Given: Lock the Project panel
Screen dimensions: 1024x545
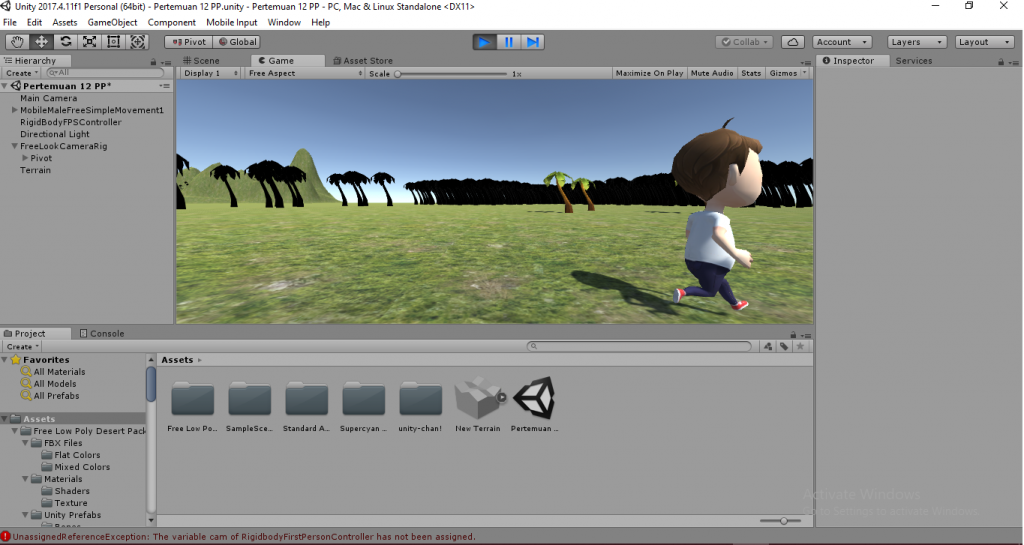Looking at the screenshot, I should [x=793, y=334].
